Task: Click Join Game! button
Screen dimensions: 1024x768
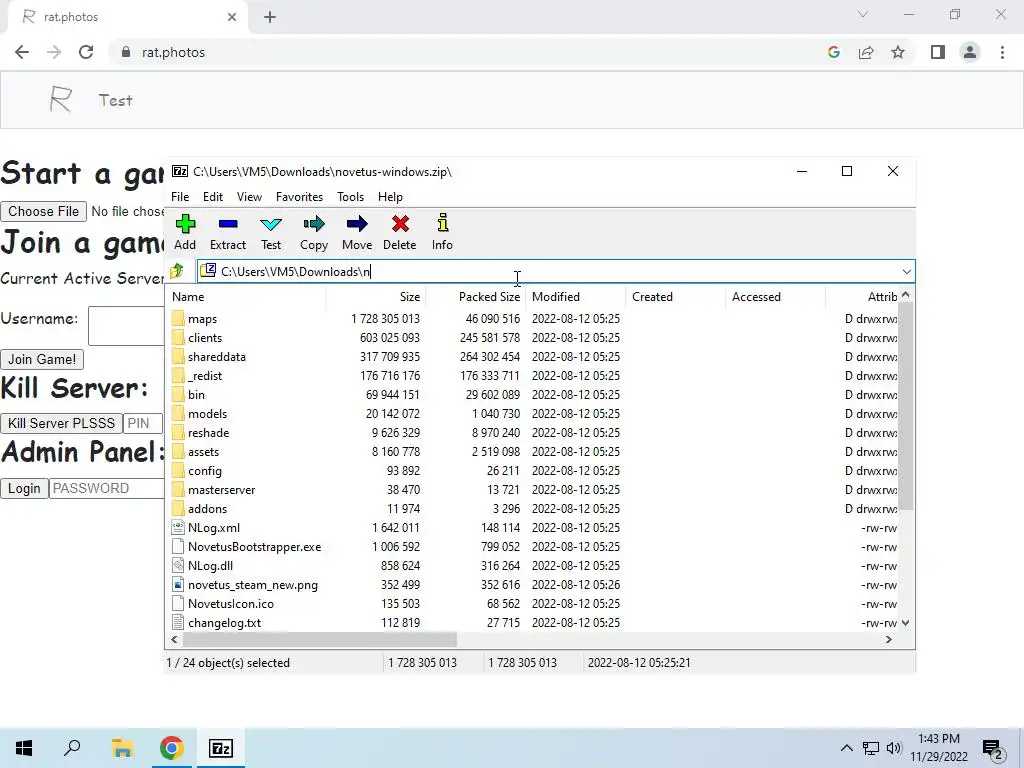Action: point(42,359)
